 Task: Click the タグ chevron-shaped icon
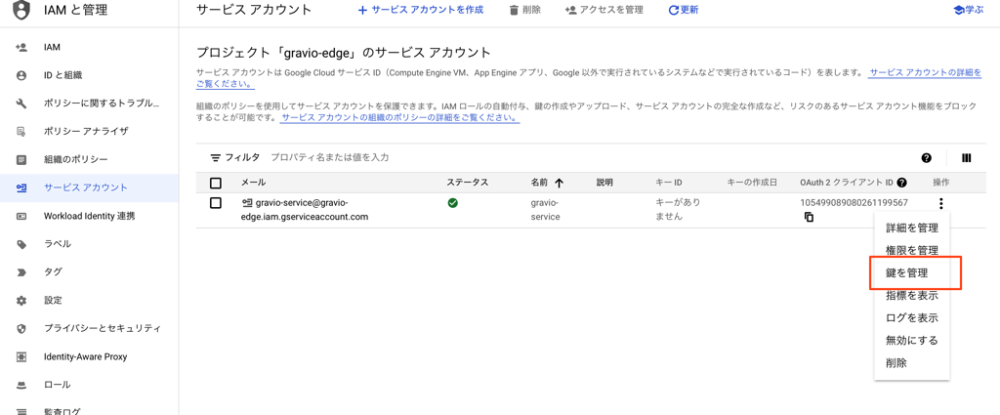(x=21, y=272)
